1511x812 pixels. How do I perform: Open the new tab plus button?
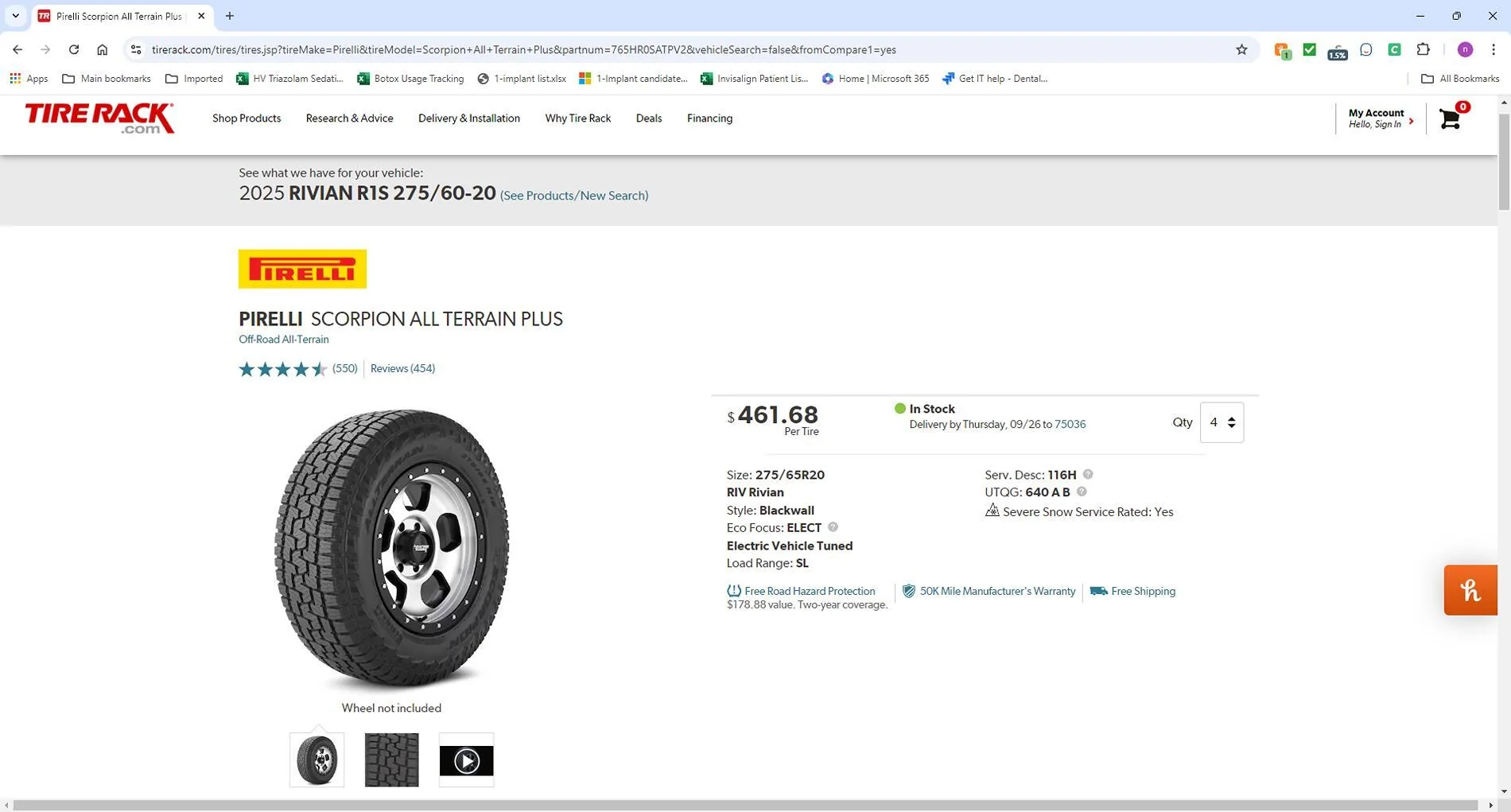pyautogui.click(x=230, y=16)
